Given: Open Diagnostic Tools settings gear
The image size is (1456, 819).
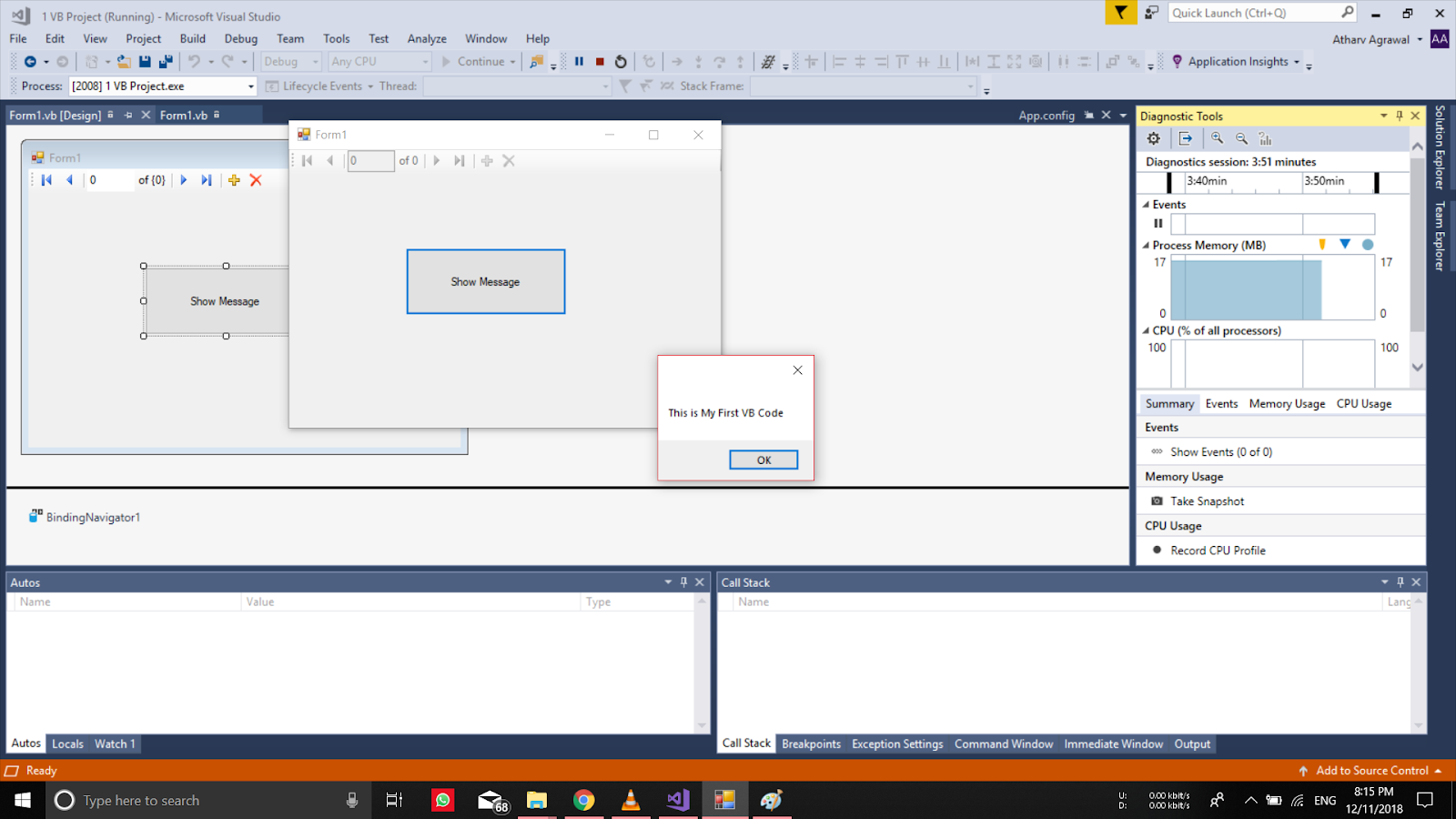Looking at the screenshot, I should pyautogui.click(x=1154, y=138).
